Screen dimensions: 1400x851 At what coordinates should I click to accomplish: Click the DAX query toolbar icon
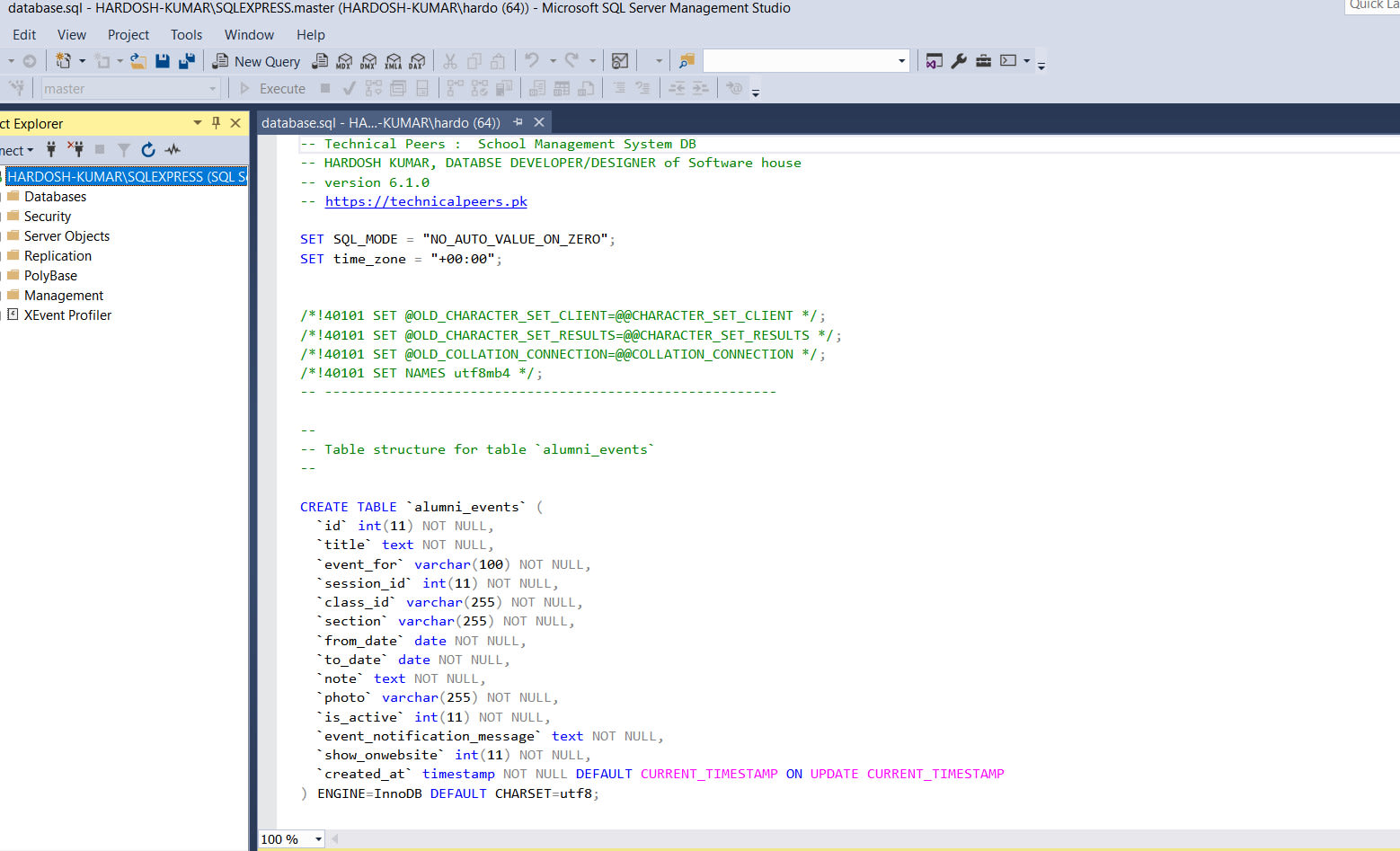coord(417,61)
